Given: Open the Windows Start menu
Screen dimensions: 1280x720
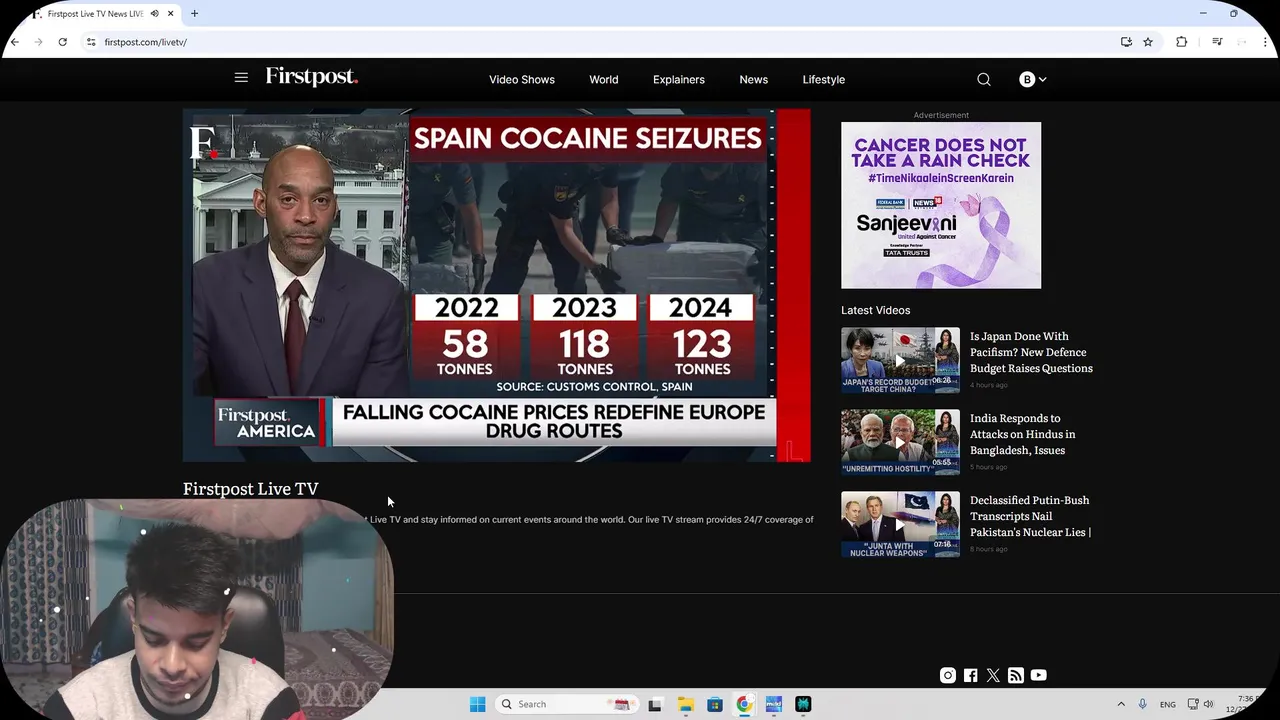Looking at the screenshot, I should pos(478,704).
